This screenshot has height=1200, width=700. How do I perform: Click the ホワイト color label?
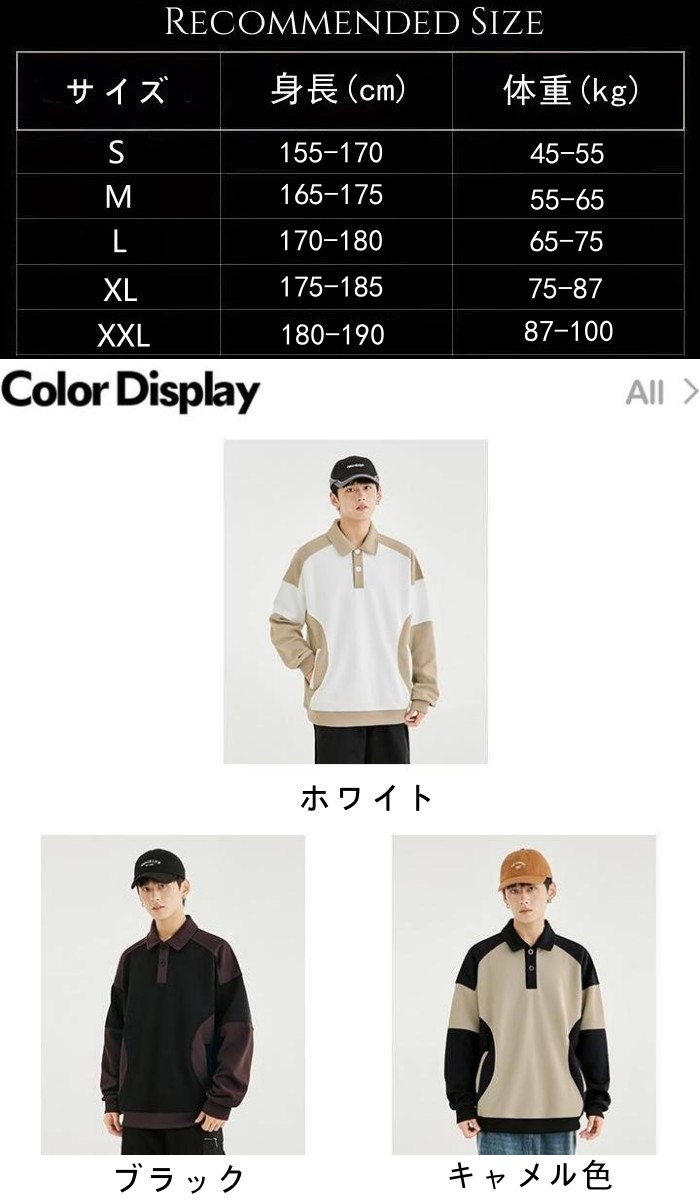tap(366, 798)
